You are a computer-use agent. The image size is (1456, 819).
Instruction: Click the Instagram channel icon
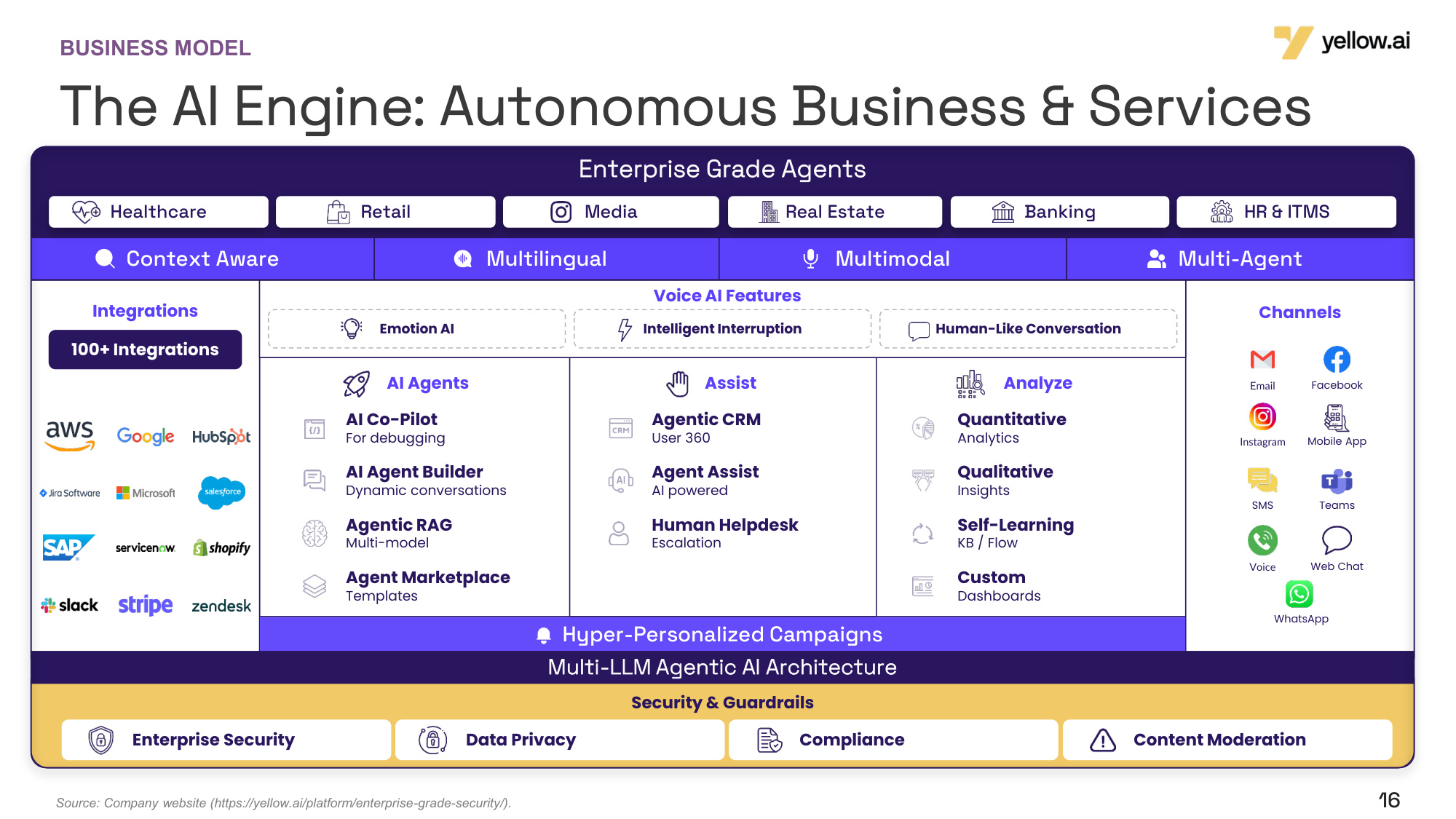pyautogui.click(x=1262, y=417)
